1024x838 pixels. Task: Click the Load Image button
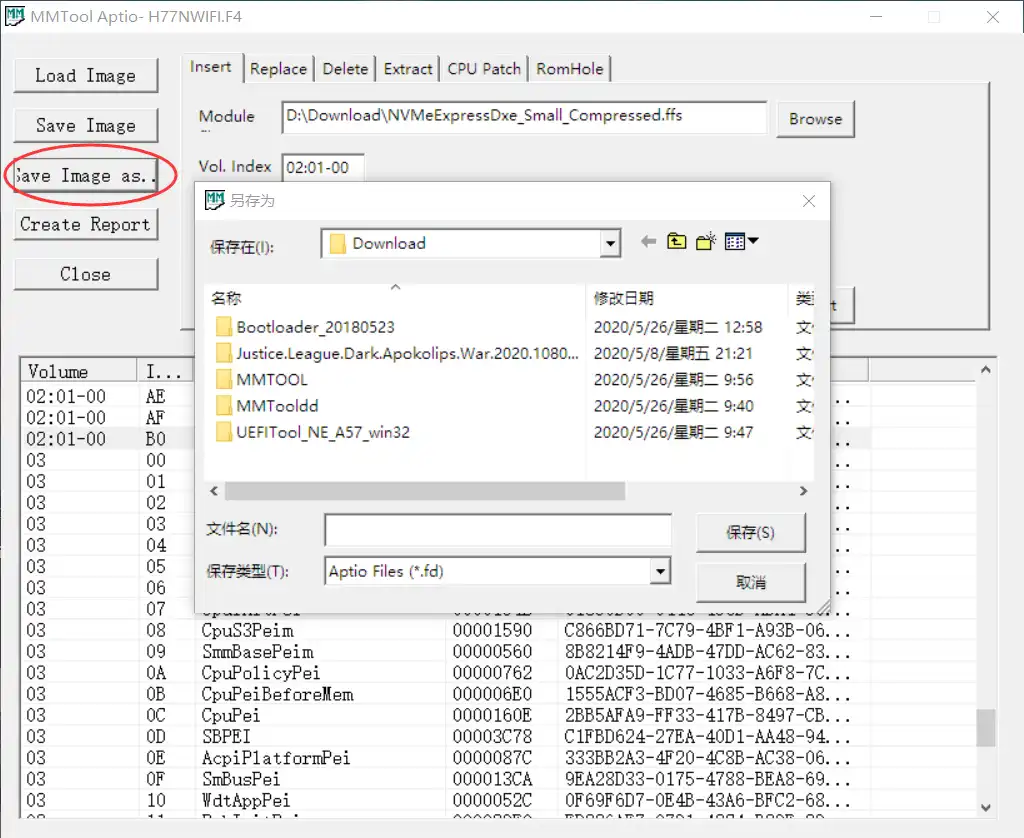[86, 75]
